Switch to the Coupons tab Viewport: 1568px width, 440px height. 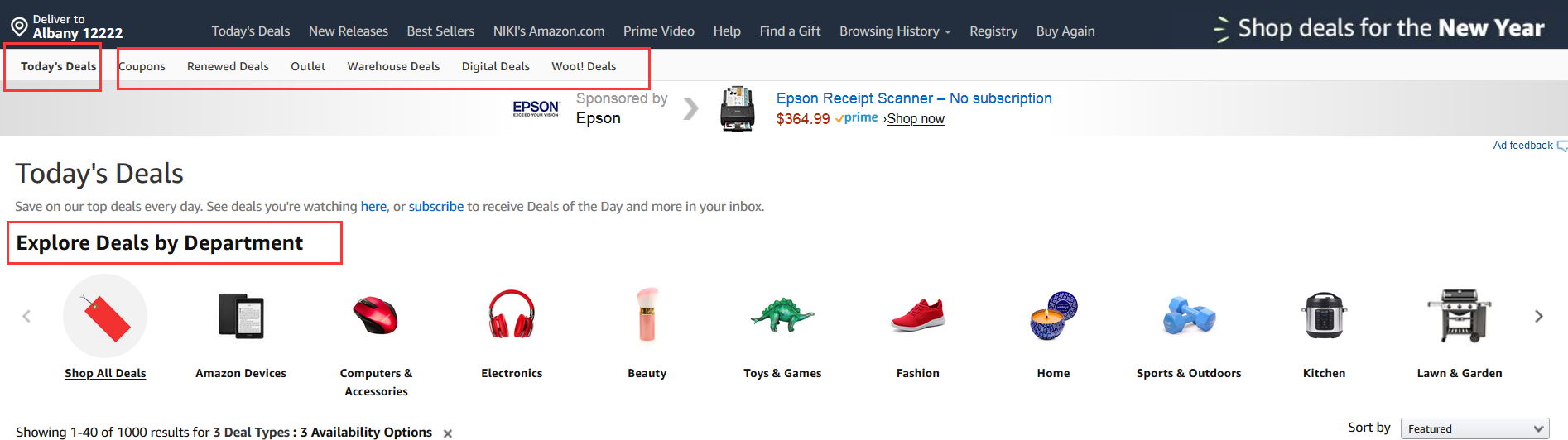[x=142, y=66]
